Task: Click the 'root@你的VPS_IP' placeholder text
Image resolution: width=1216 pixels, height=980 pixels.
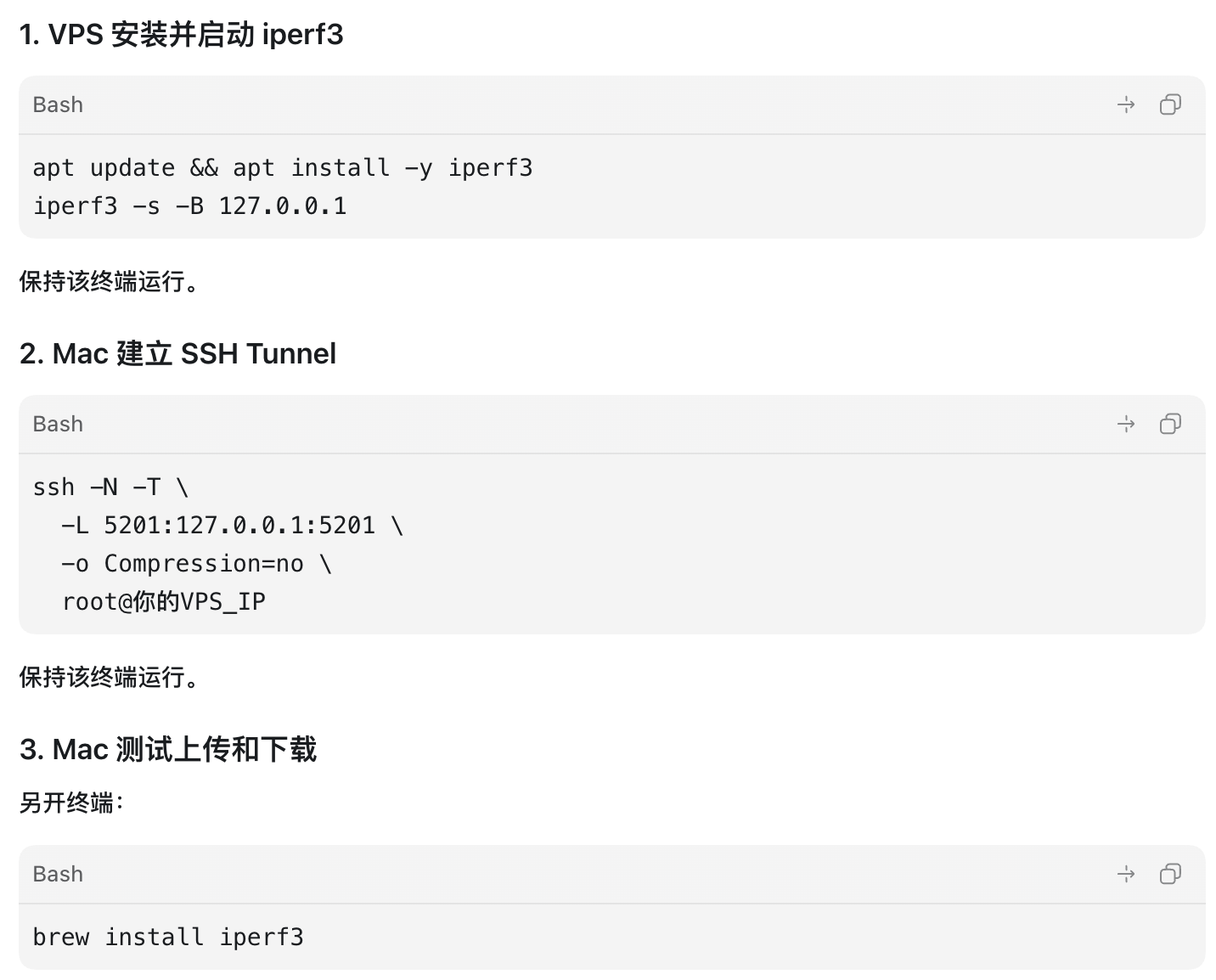Action: (164, 602)
